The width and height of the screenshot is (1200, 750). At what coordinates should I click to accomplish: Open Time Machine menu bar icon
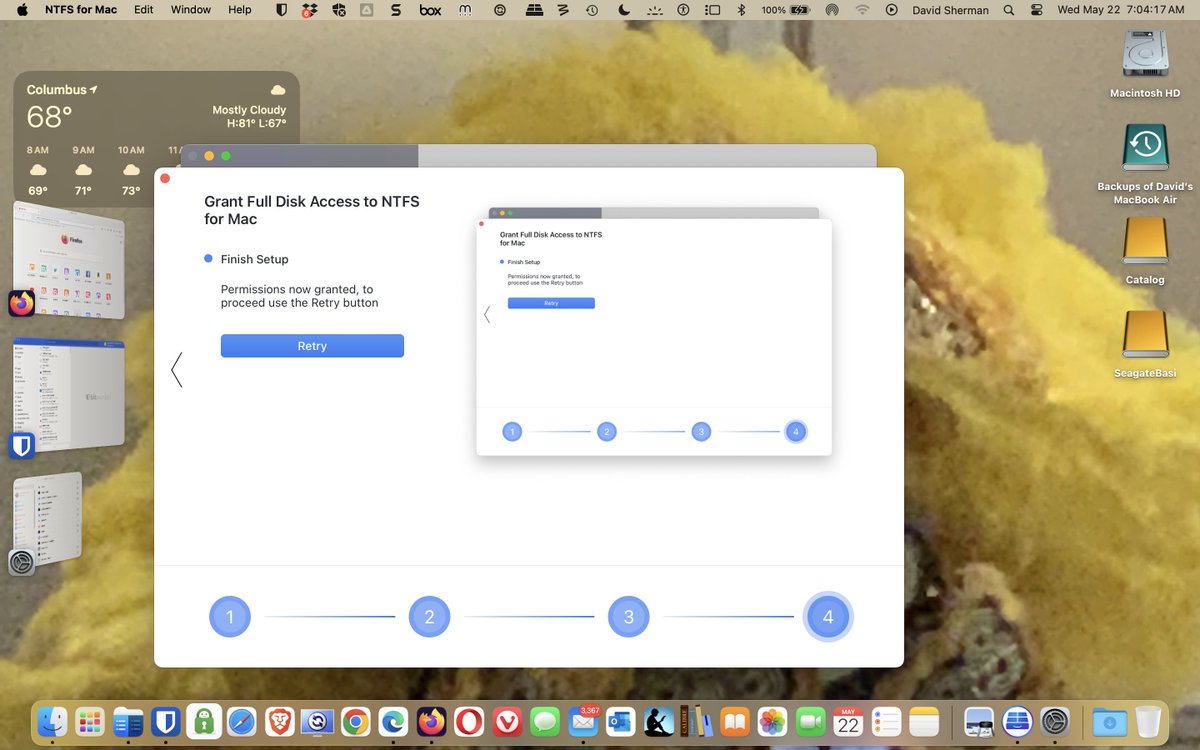592,10
